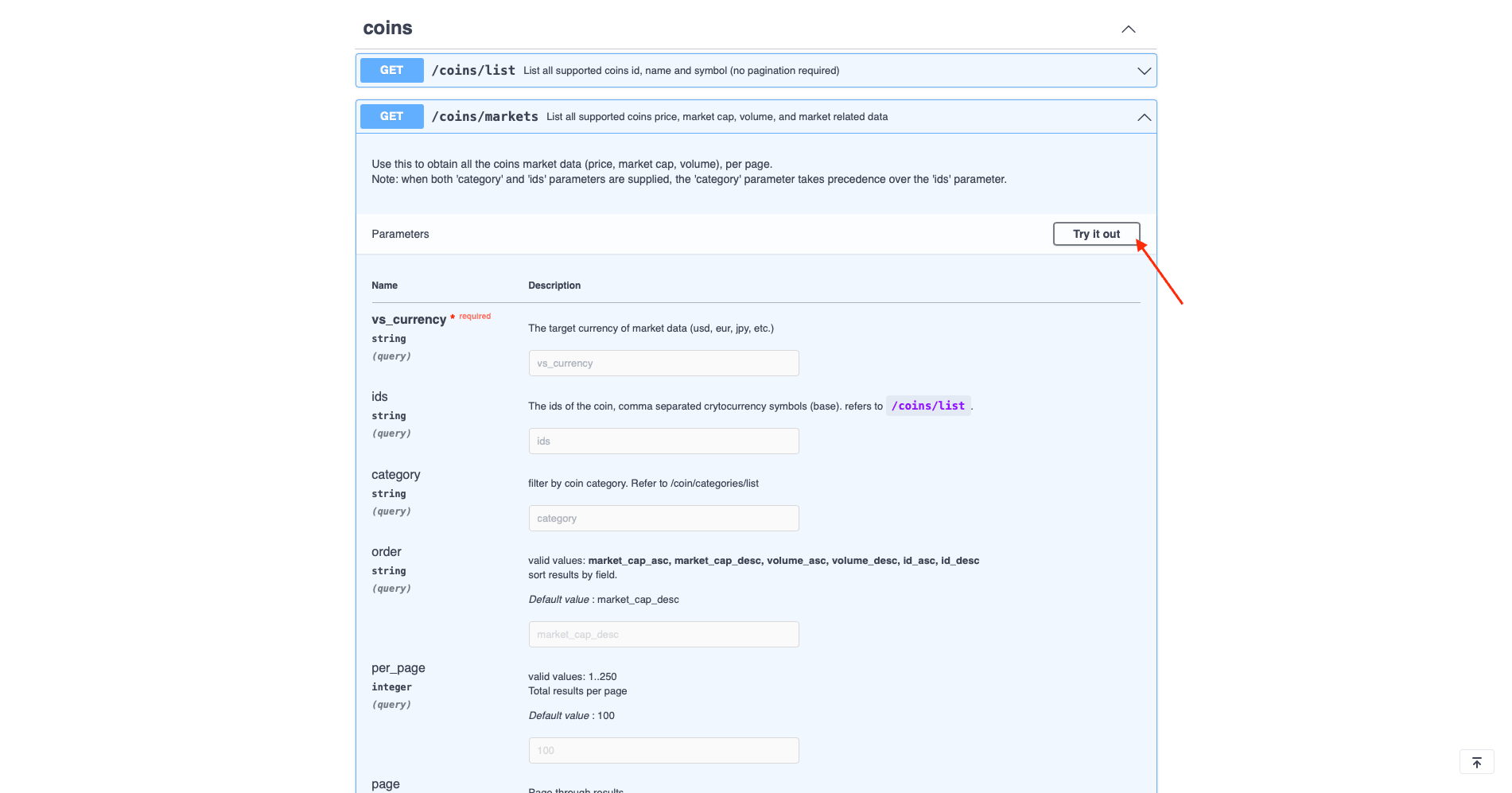
Task: Click inside the vs_currency input field
Action: point(663,363)
